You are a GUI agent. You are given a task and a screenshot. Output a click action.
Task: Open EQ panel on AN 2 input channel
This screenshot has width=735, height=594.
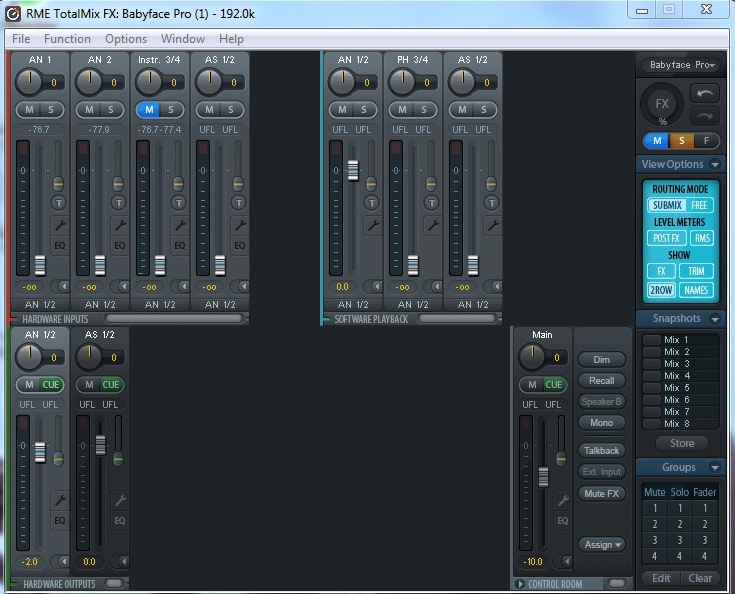point(120,246)
